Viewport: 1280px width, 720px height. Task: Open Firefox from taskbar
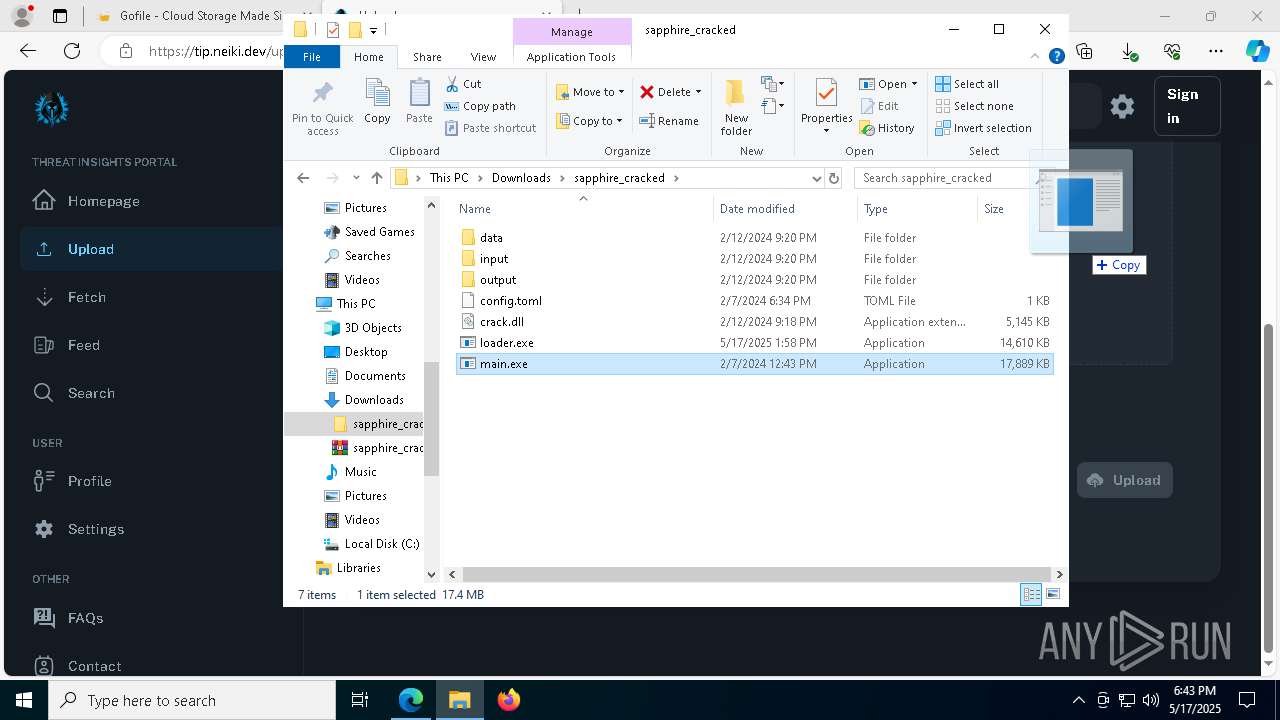509,700
